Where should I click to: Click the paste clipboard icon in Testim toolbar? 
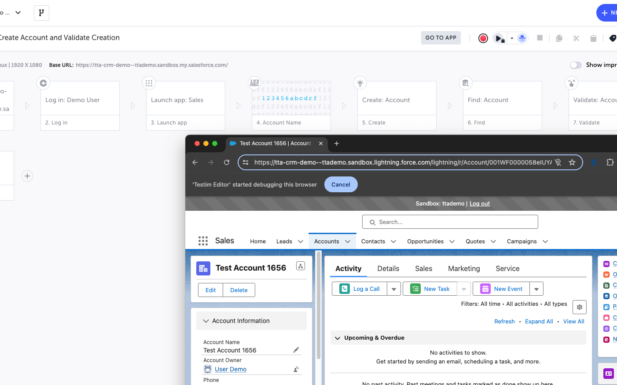[x=593, y=38]
